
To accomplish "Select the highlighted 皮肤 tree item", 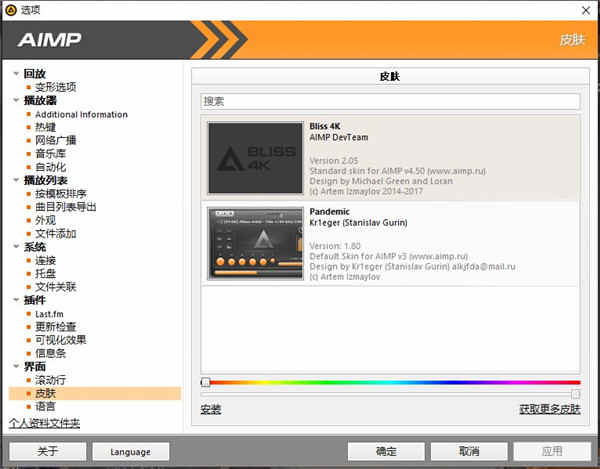I will pyautogui.click(x=95, y=393).
